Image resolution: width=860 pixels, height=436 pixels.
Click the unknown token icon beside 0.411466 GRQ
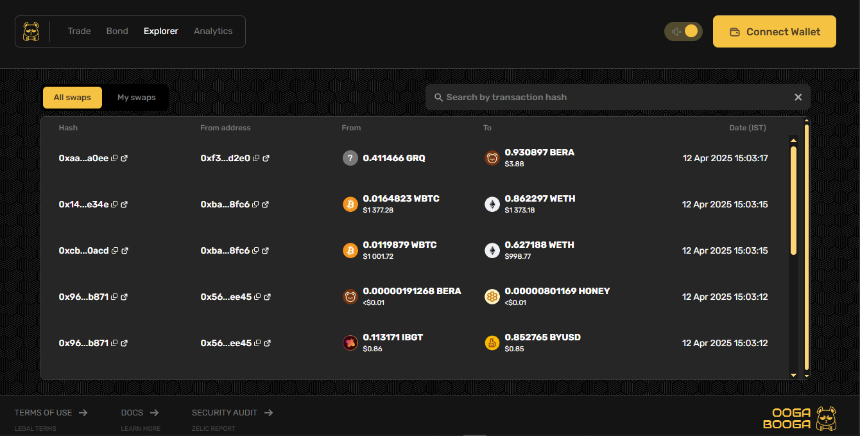click(350, 158)
